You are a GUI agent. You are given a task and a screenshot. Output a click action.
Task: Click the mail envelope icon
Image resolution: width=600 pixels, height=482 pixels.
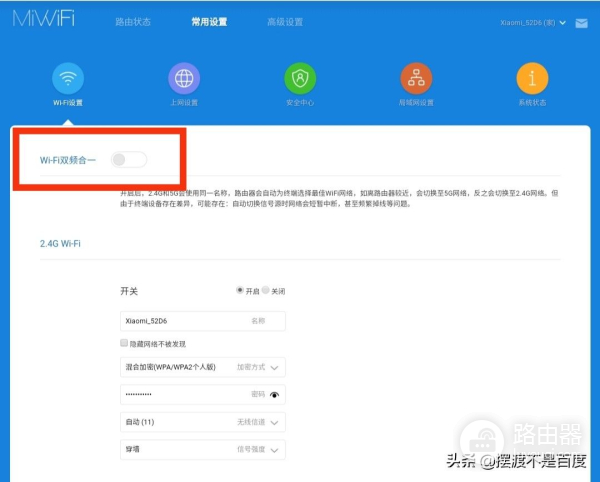(581, 23)
